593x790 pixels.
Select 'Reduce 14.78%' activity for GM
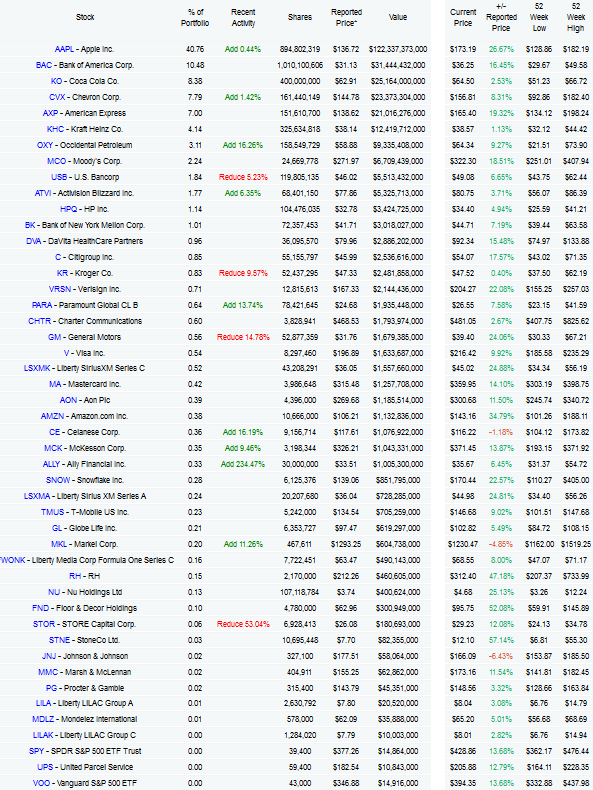[x=243, y=338]
